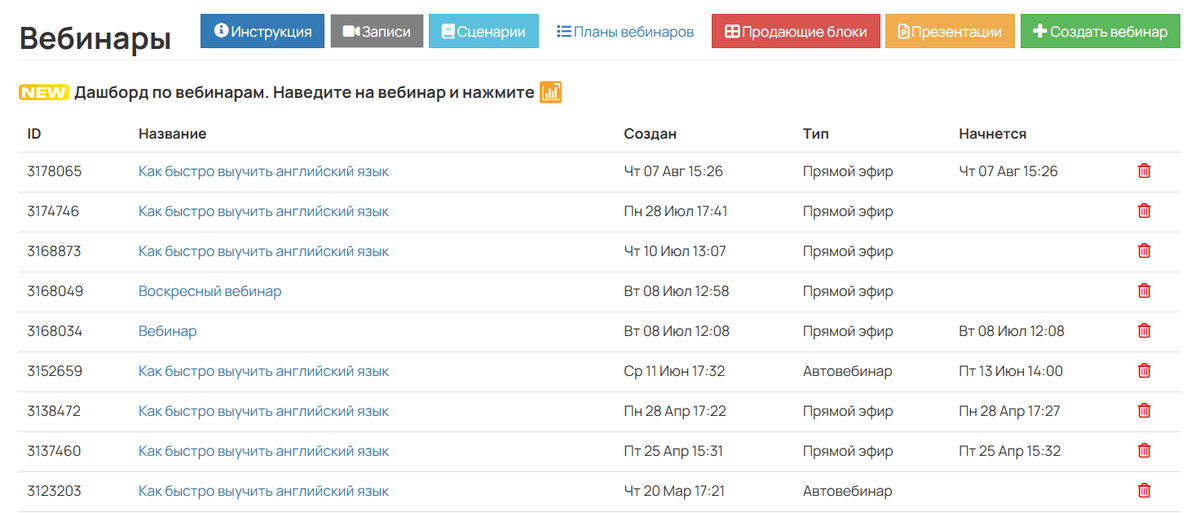The height and width of the screenshot is (513, 1200).
Task: Open 'Сценарии' section
Action: (483, 31)
